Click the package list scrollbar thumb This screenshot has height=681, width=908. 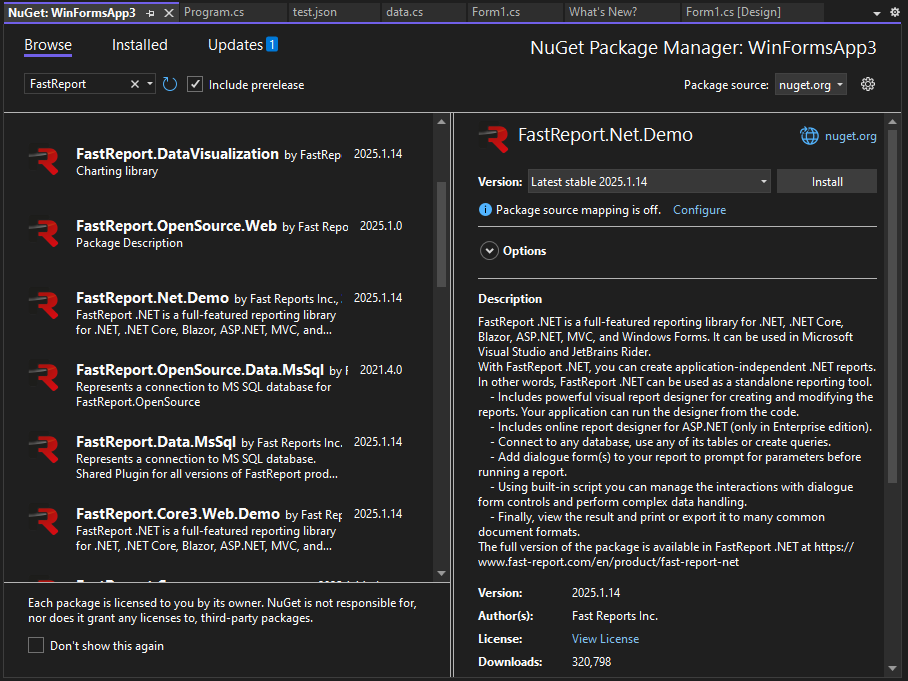(441, 235)
